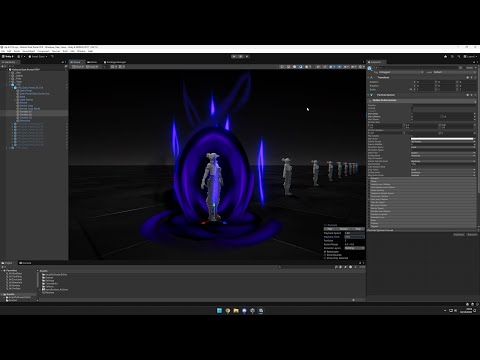Viewport: 480px width, 360px height.
Task: Click Remove in Particle System Curves
Action: click(x=472, y=234)
